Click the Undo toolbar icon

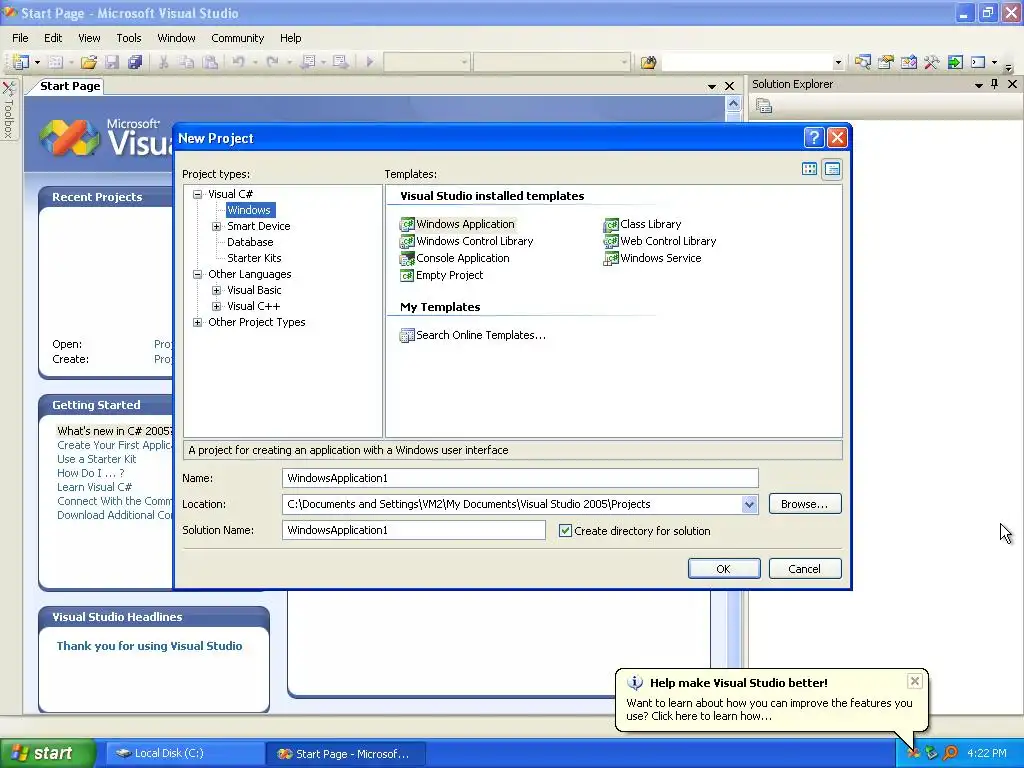point(238,62)
